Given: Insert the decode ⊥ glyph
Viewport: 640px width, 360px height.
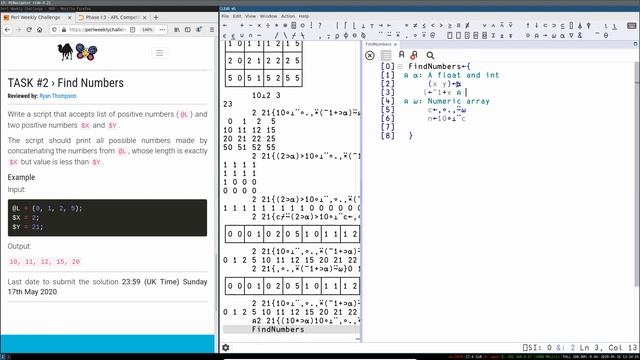Looking at the screenshot, I should 363,26.
